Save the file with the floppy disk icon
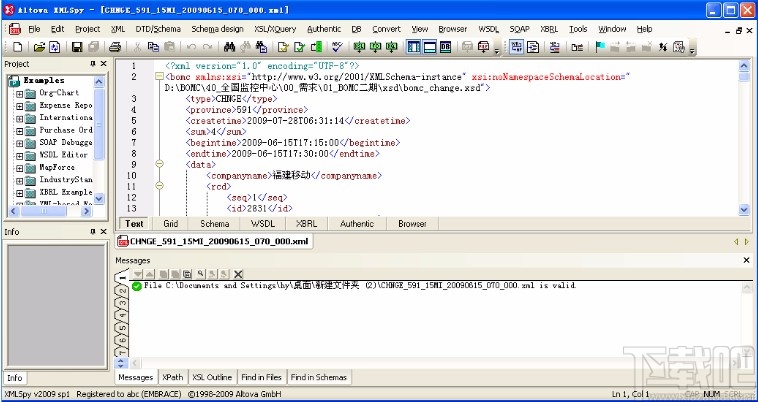 (77, 47)
